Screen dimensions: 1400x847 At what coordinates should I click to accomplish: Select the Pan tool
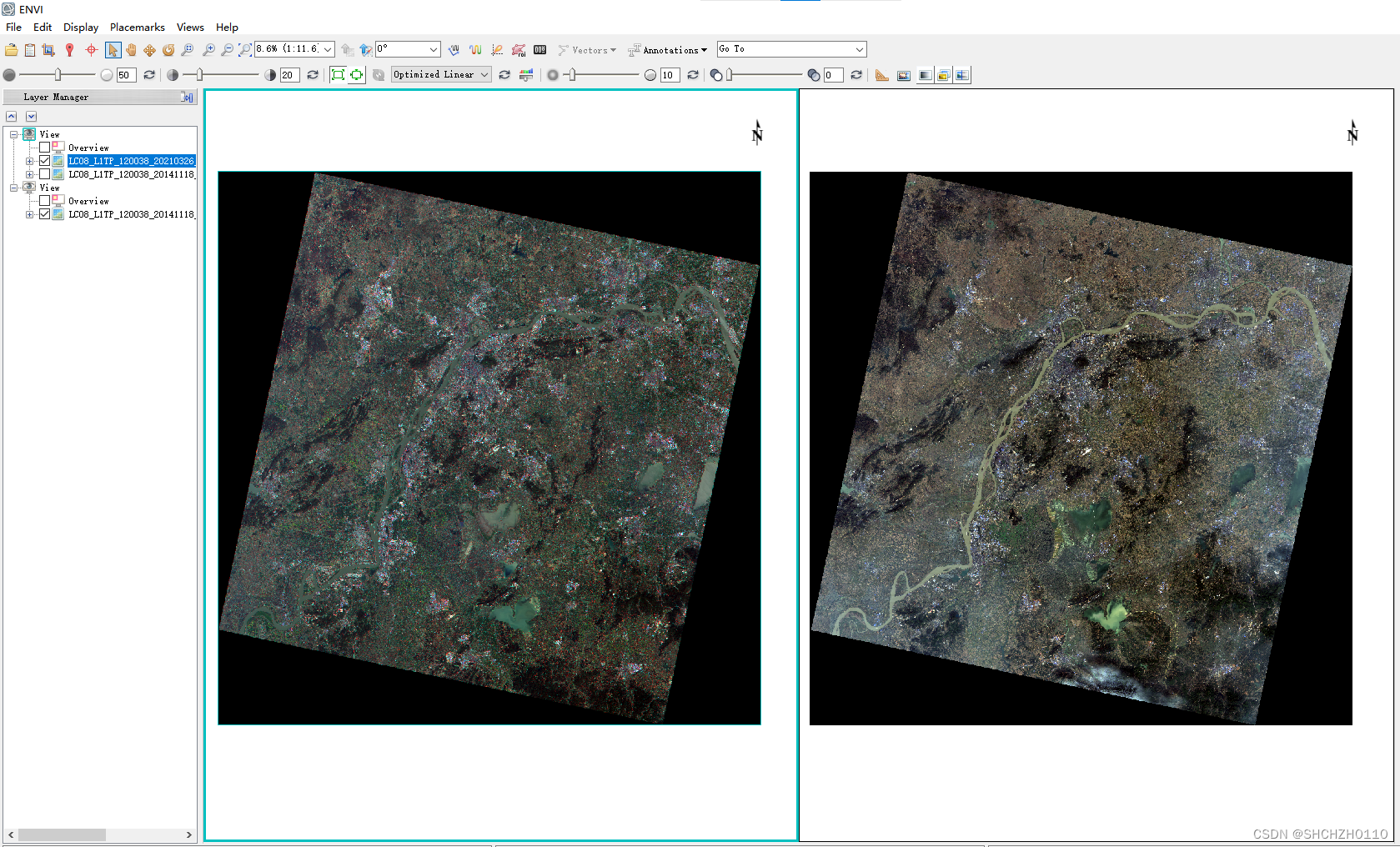coord(131,49)
